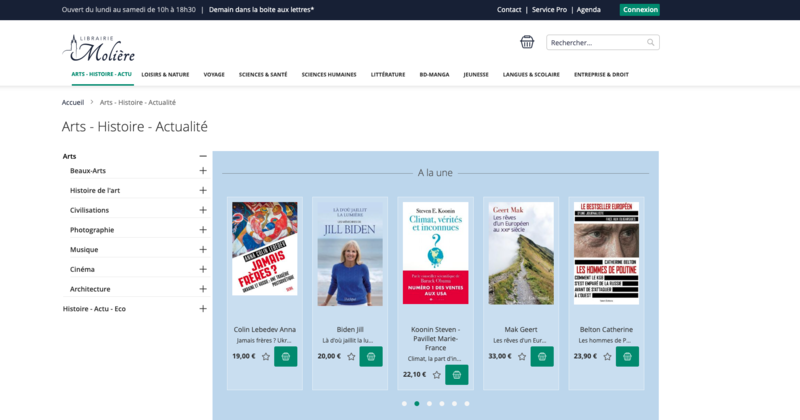Click author name Belton Catherine
Image resolution: width=800 pixels, height=420 pixels.
[x=606, y=330]
